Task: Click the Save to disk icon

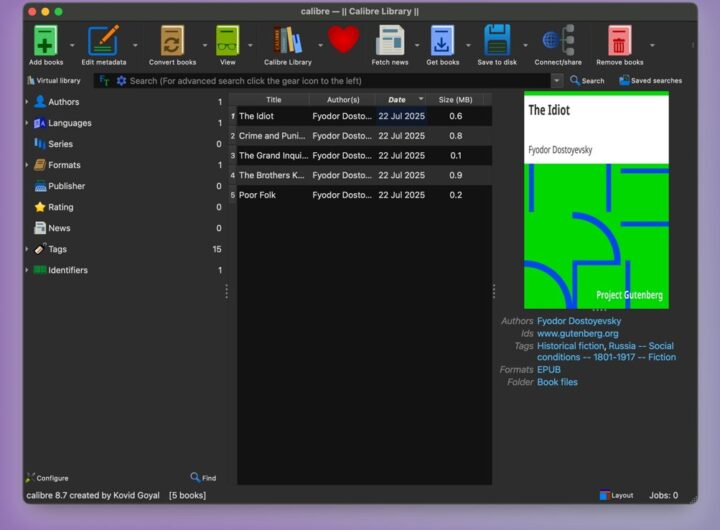Action: pyautogui.click(x=497, y=40)
